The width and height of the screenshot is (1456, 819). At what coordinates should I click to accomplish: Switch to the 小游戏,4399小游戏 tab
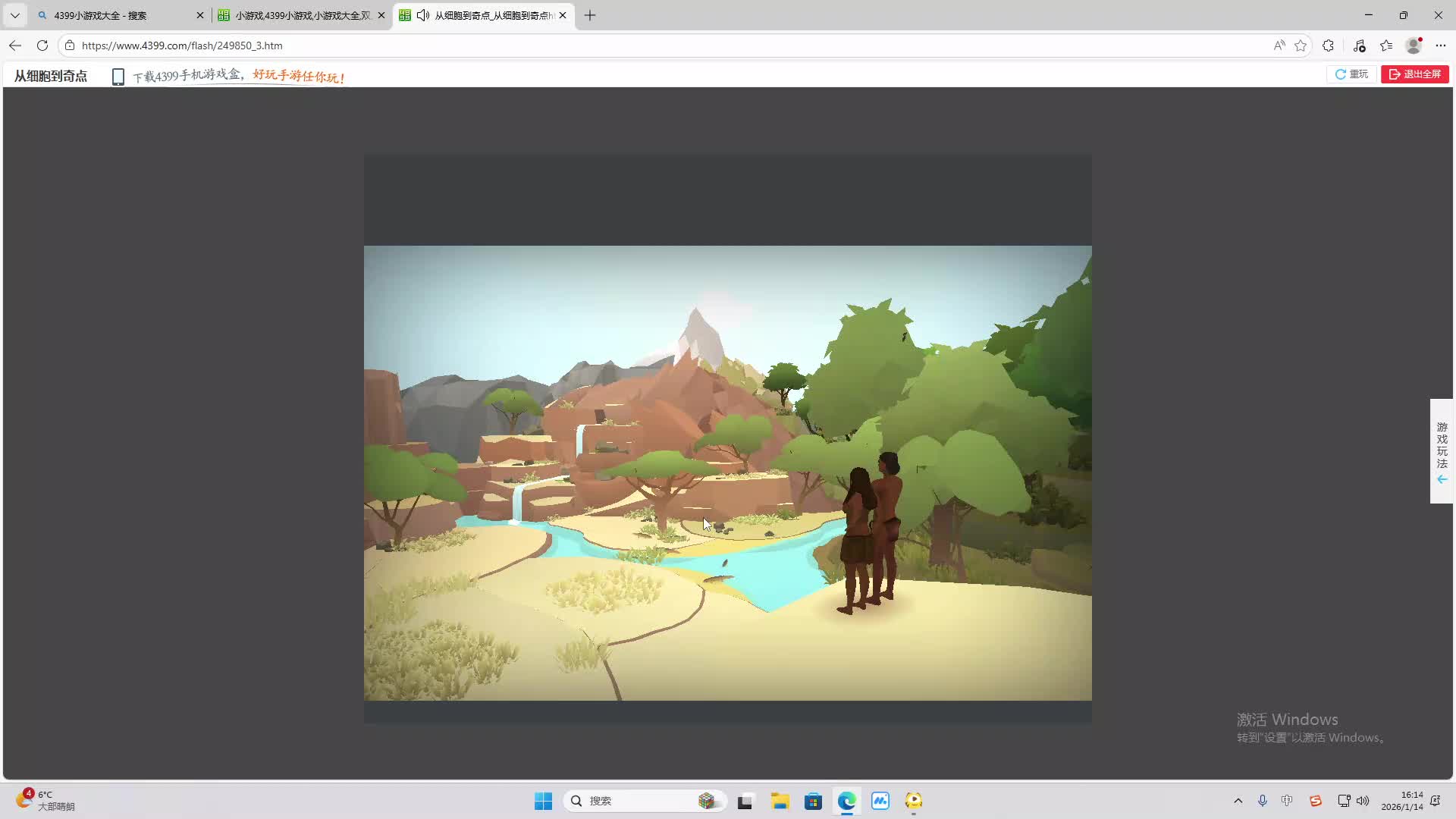point(301,15)
